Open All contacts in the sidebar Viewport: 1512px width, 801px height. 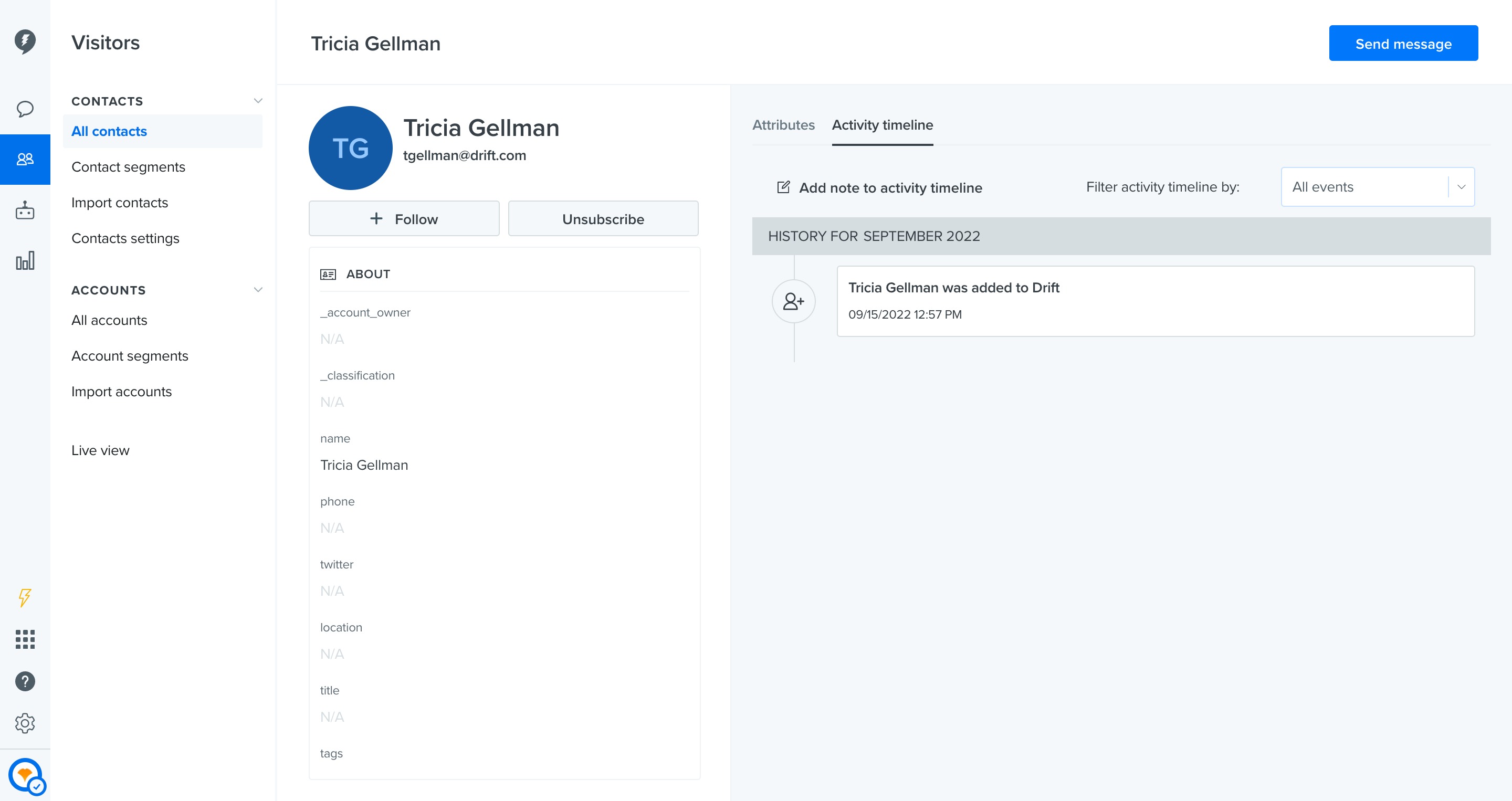[x=163, y=131]
